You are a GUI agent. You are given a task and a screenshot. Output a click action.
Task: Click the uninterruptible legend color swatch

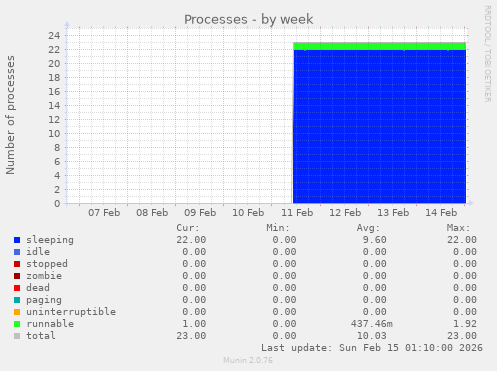coord(17,312)
